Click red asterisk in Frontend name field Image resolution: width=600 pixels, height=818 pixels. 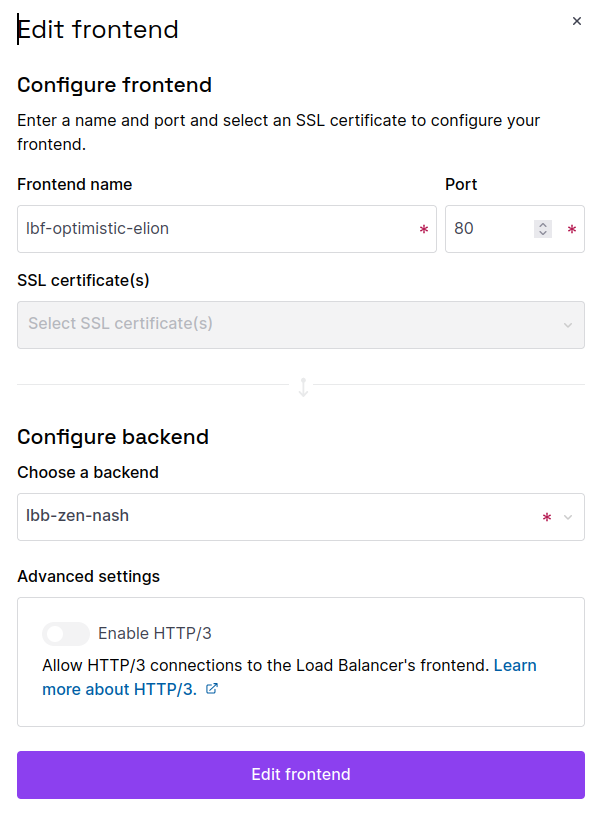pos(423,230)
